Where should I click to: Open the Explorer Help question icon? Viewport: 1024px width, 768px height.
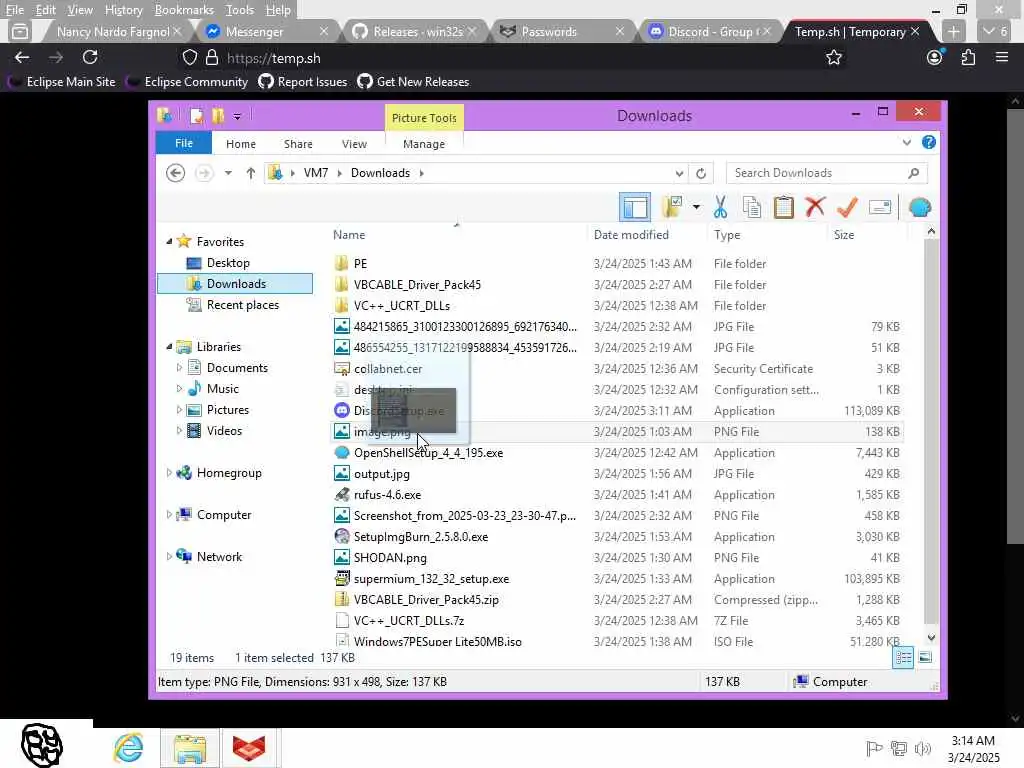[929, 142]
